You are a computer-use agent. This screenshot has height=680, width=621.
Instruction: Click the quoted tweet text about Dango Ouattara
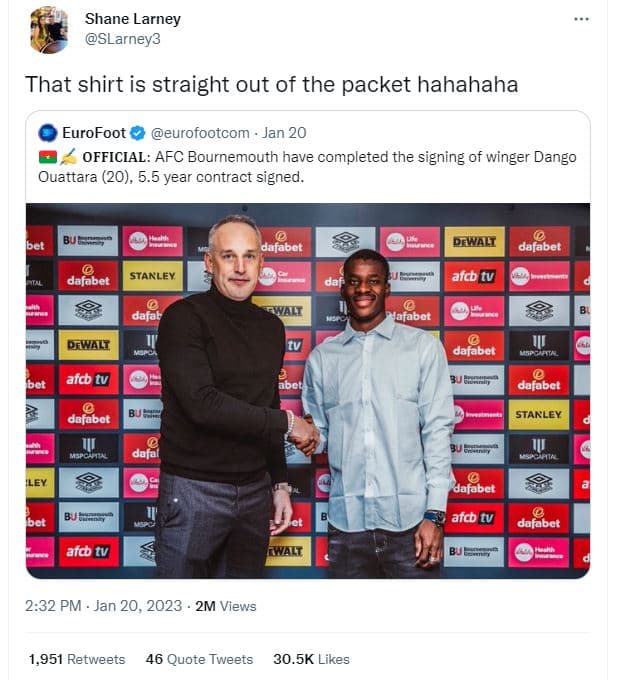coord(307,167)
